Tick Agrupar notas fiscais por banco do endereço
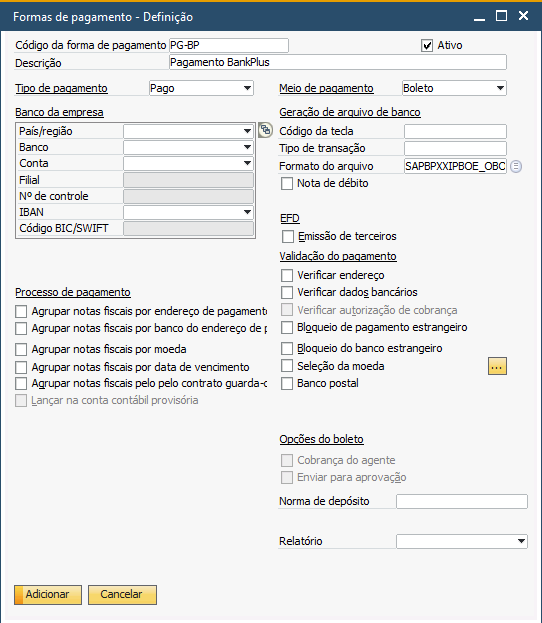Image resolution: width=542 pixels, height=623 pixels. tap(21, 329)
